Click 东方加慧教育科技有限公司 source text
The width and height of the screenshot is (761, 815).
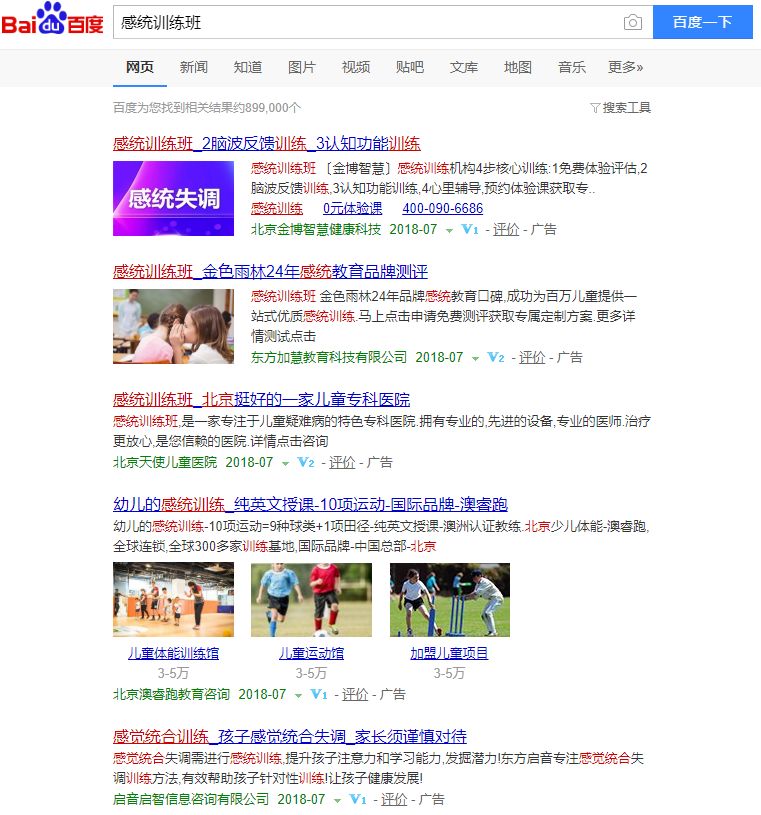[x=329, y=357]
